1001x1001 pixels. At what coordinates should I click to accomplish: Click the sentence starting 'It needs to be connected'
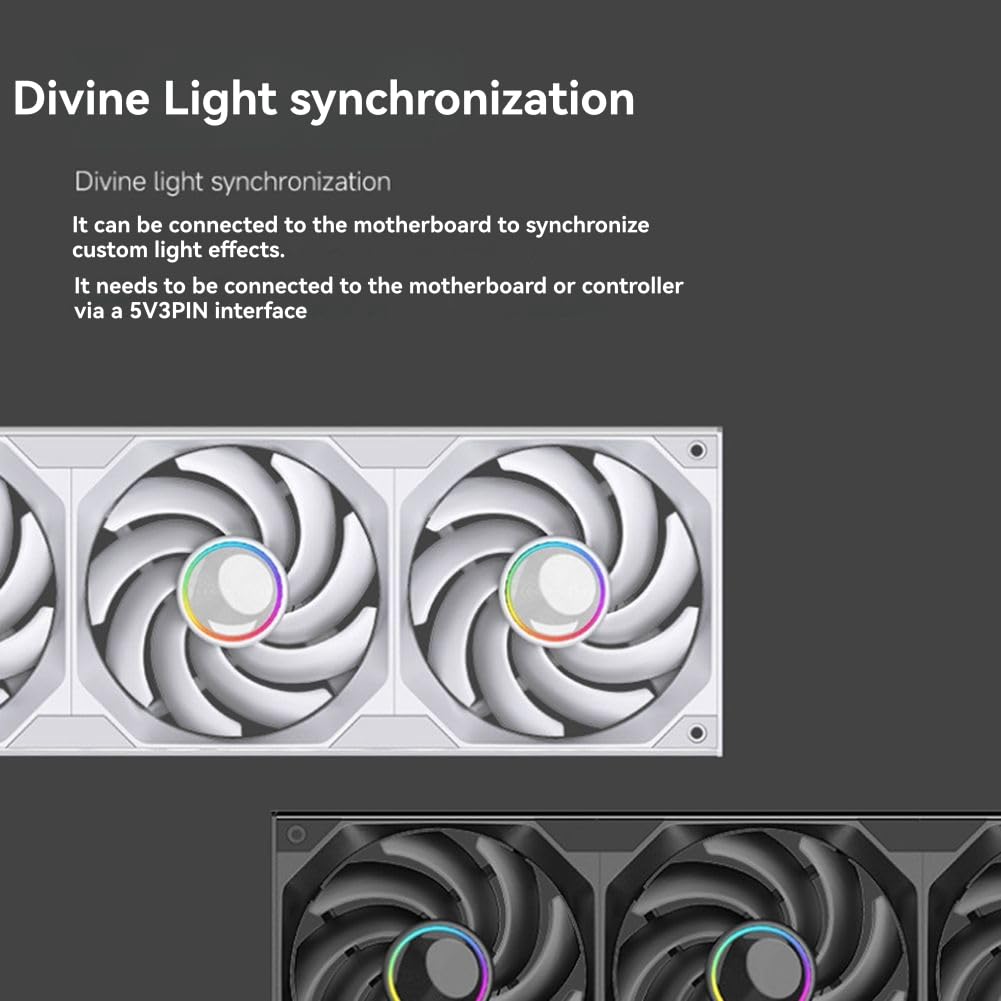point(378,298)
